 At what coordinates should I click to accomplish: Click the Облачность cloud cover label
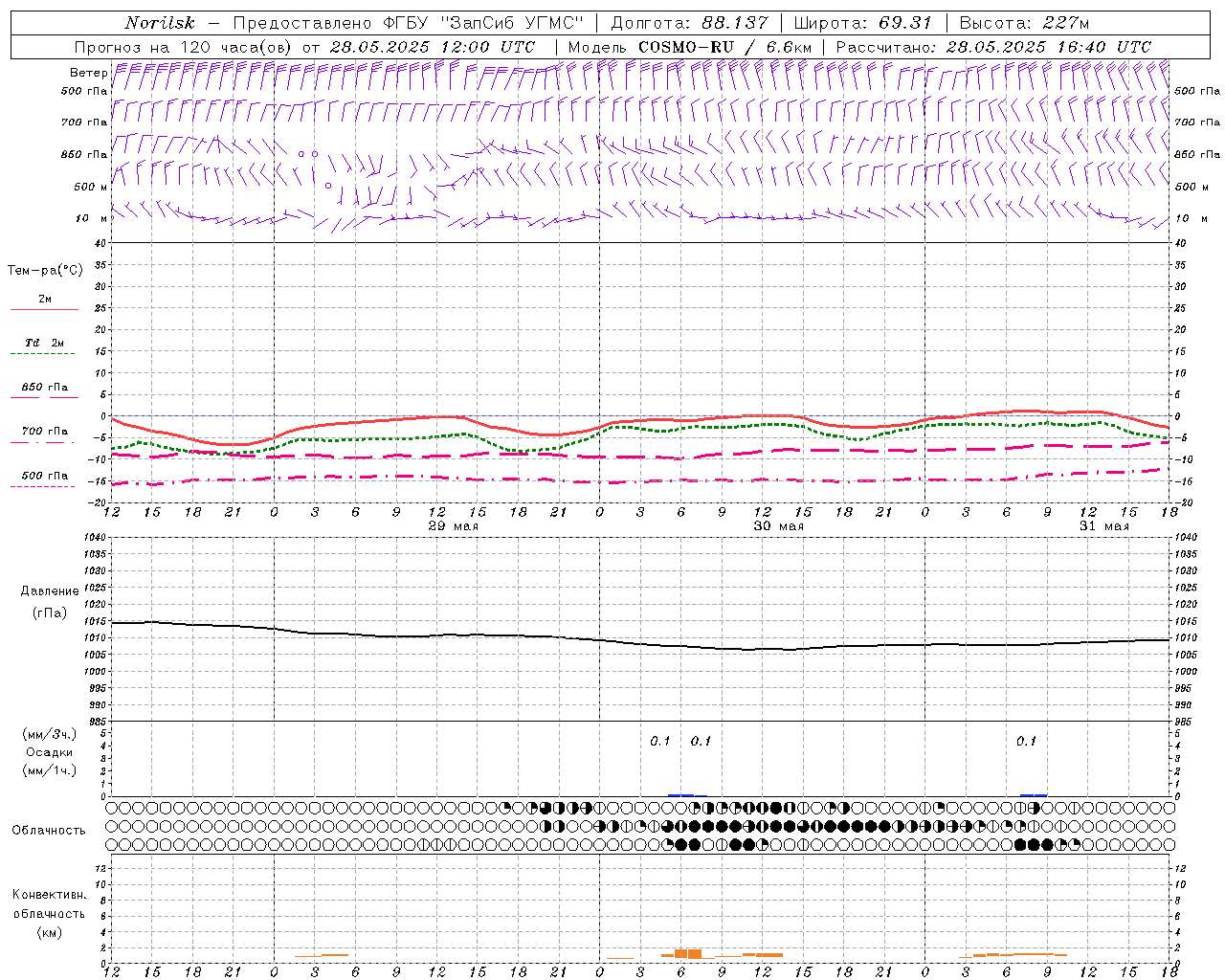coord(49,830)
